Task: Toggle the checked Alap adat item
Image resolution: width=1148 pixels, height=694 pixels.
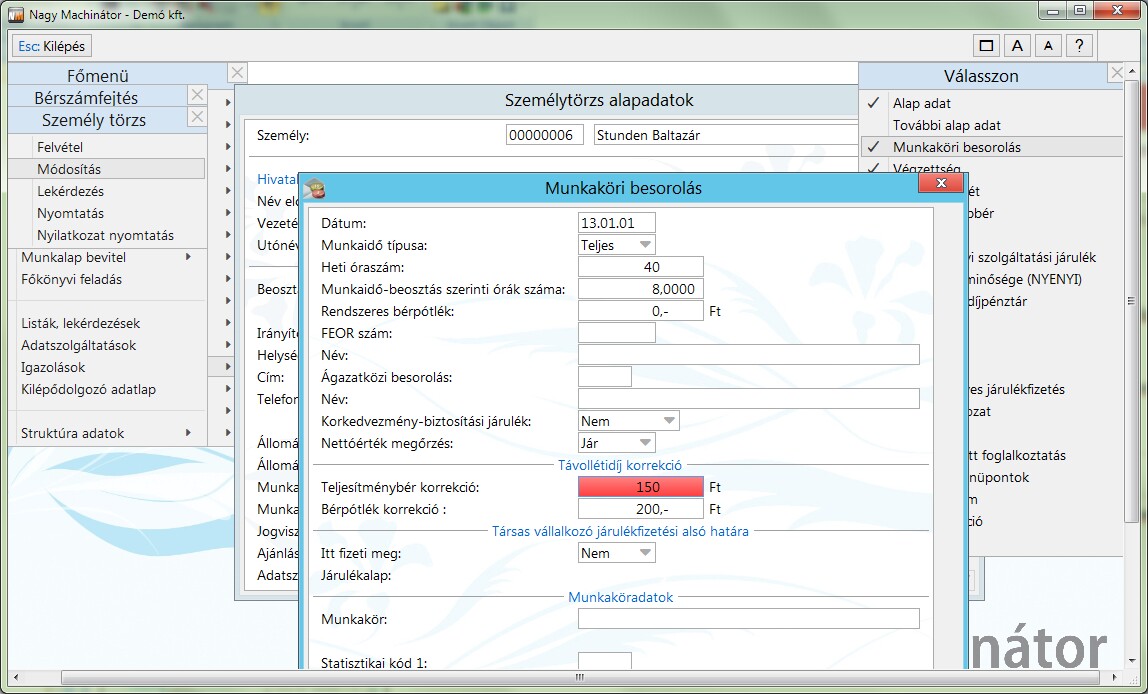Action: coord(921,103)
